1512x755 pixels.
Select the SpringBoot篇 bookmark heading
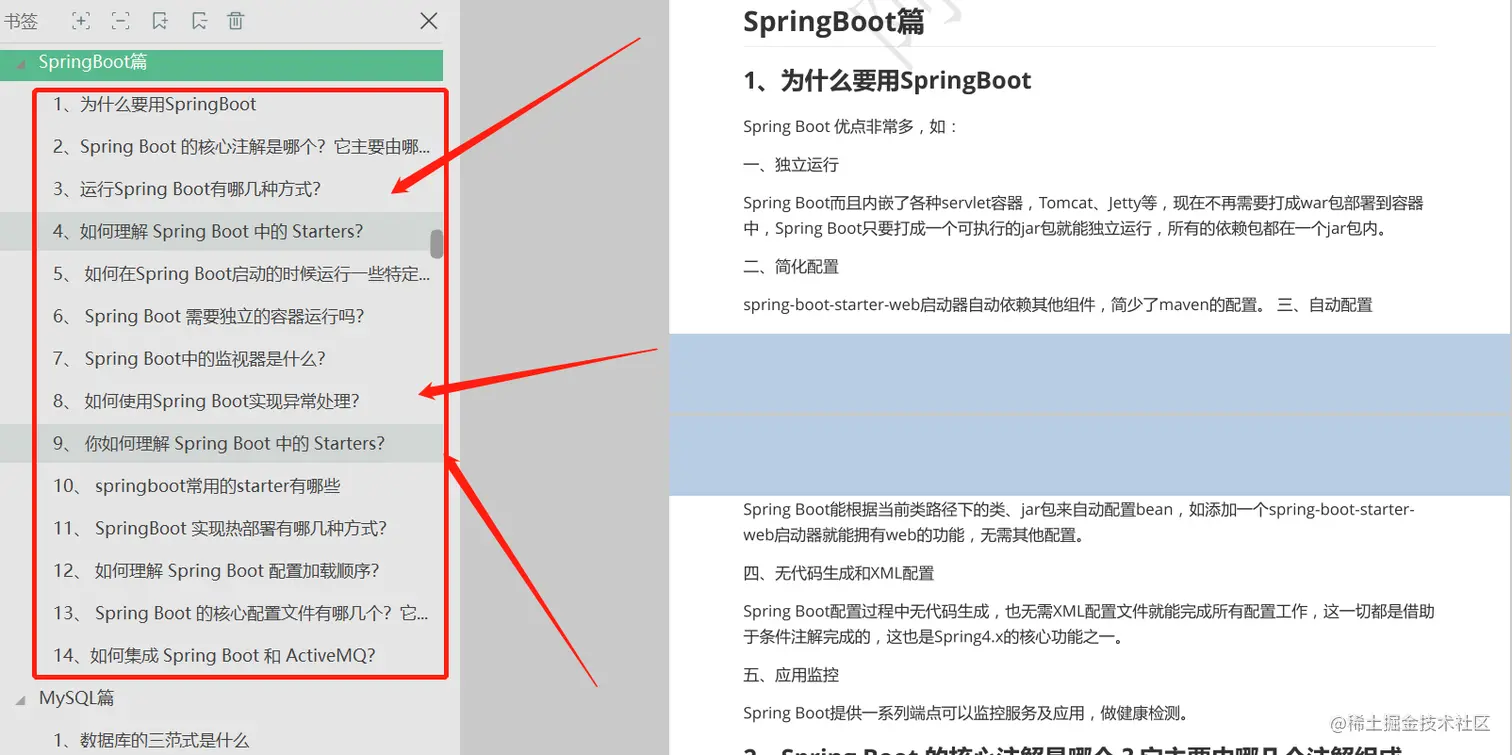93,62
